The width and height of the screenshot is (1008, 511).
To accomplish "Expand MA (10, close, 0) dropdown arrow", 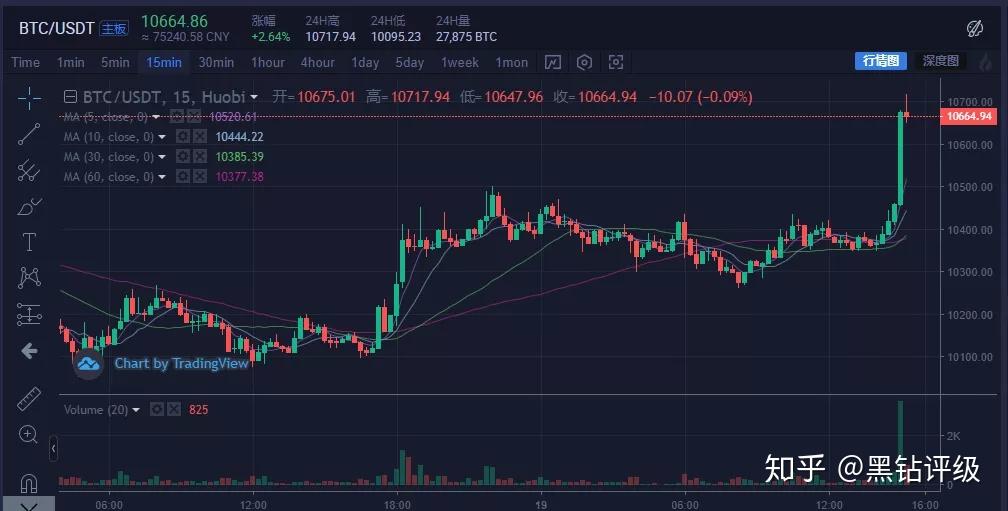I will coord(162,137).
